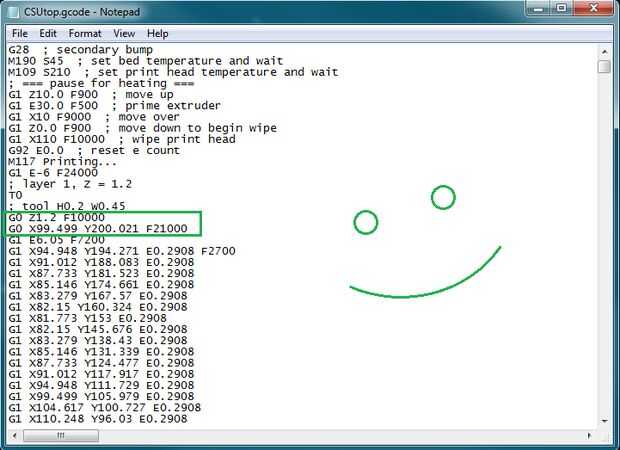Screen dimensions: 620x450
Task: Open the File menu
Action: [x=20, y=34]
